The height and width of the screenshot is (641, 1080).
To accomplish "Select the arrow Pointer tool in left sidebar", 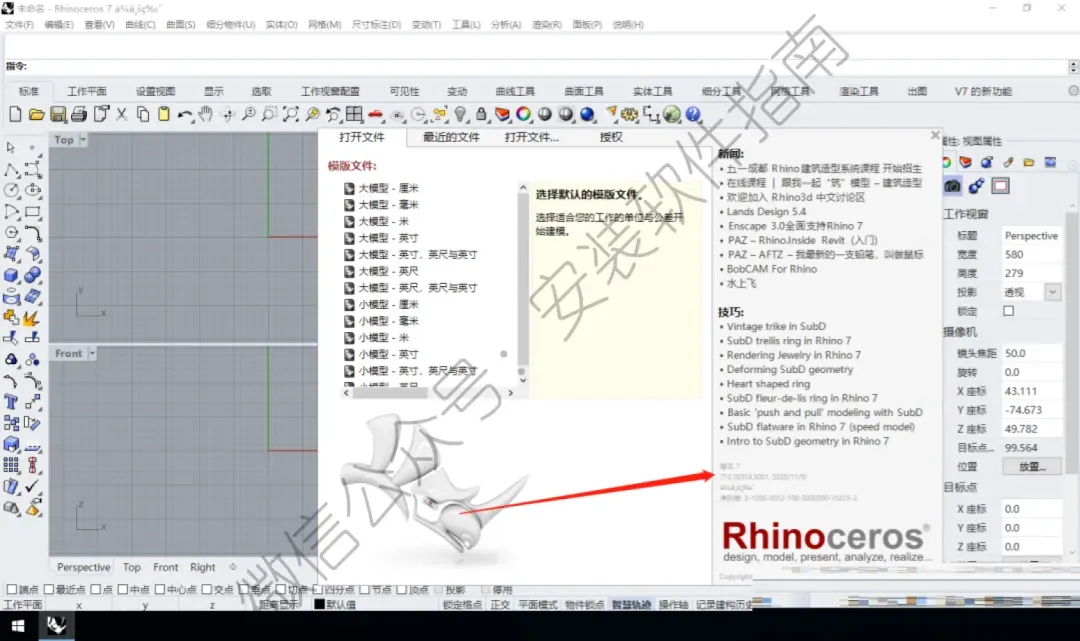I will pos(11,147).
